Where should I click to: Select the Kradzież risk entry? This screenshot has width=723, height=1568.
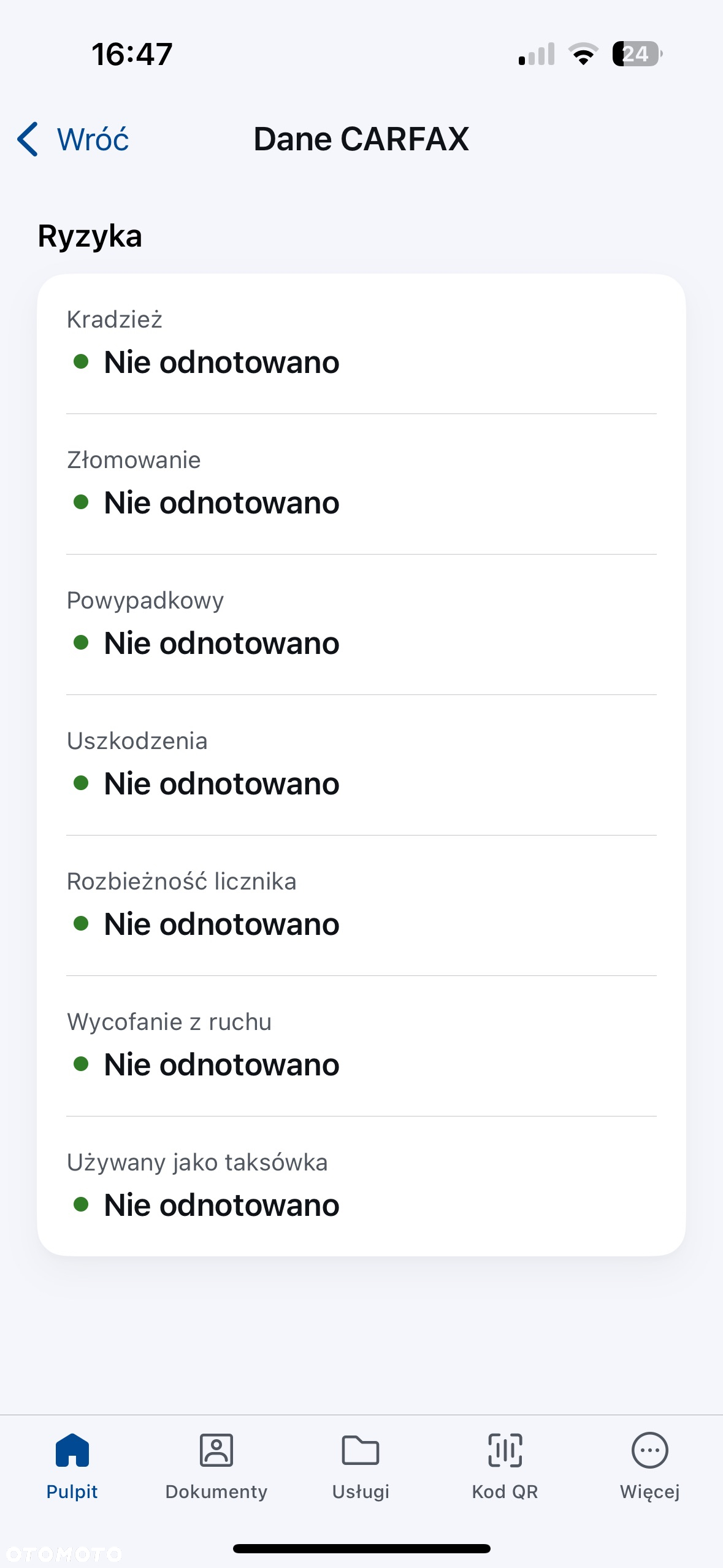click(x=361, y=344)
